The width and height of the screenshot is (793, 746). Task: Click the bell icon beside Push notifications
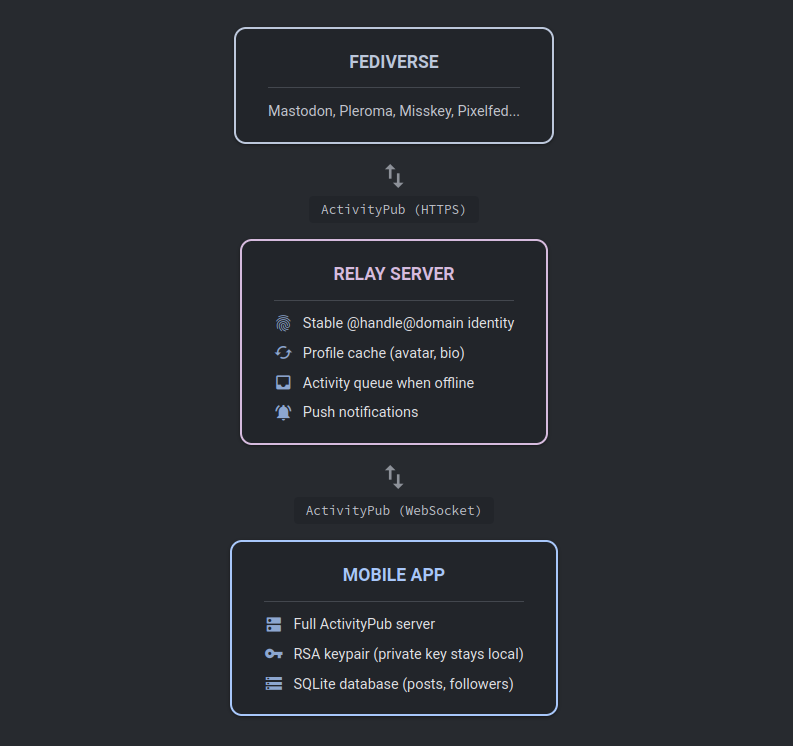pyautogui.click(x=283, y=412)
